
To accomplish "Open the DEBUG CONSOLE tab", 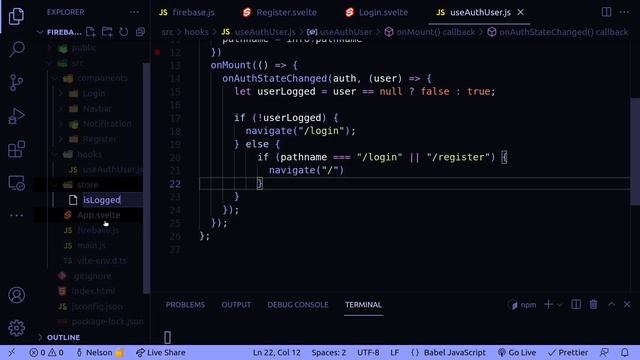I will pyautogui.click(x=298, y=305).
